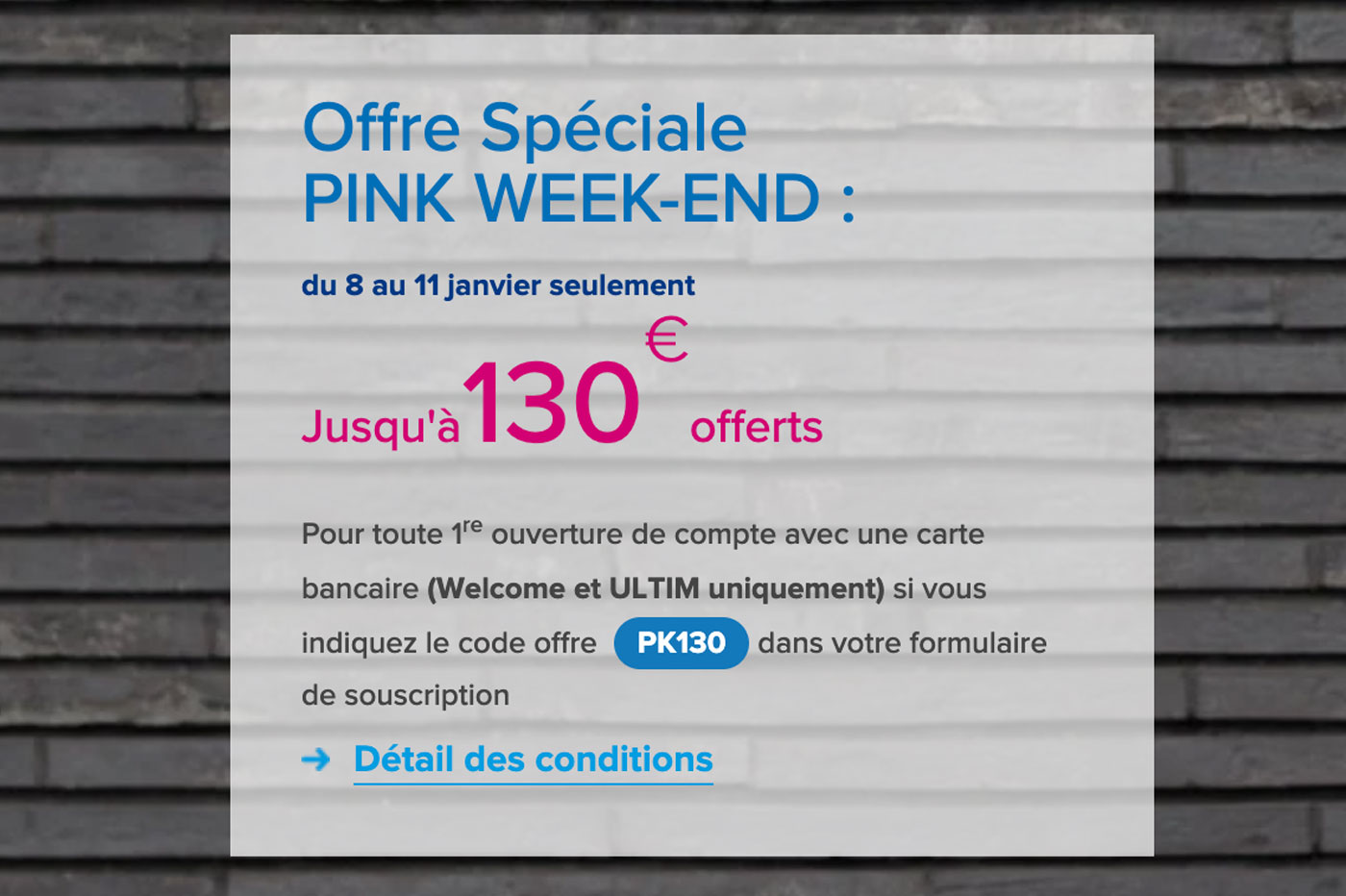Click the Welcome et ULTIM uniquement bold text
This screenshot has height=896, width=1346.
pos(656,588)
